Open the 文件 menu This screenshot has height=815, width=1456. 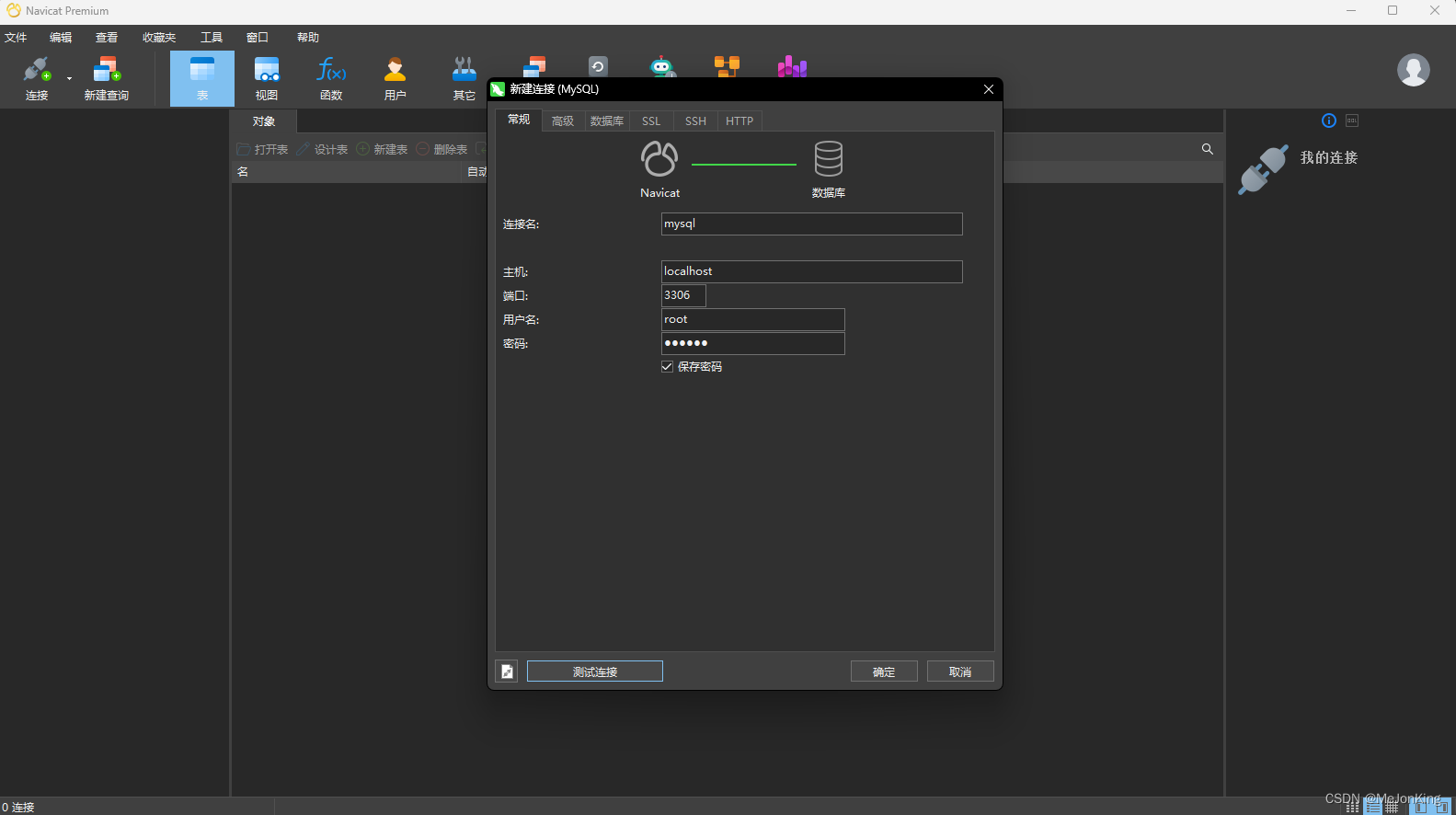click(16, 38)
